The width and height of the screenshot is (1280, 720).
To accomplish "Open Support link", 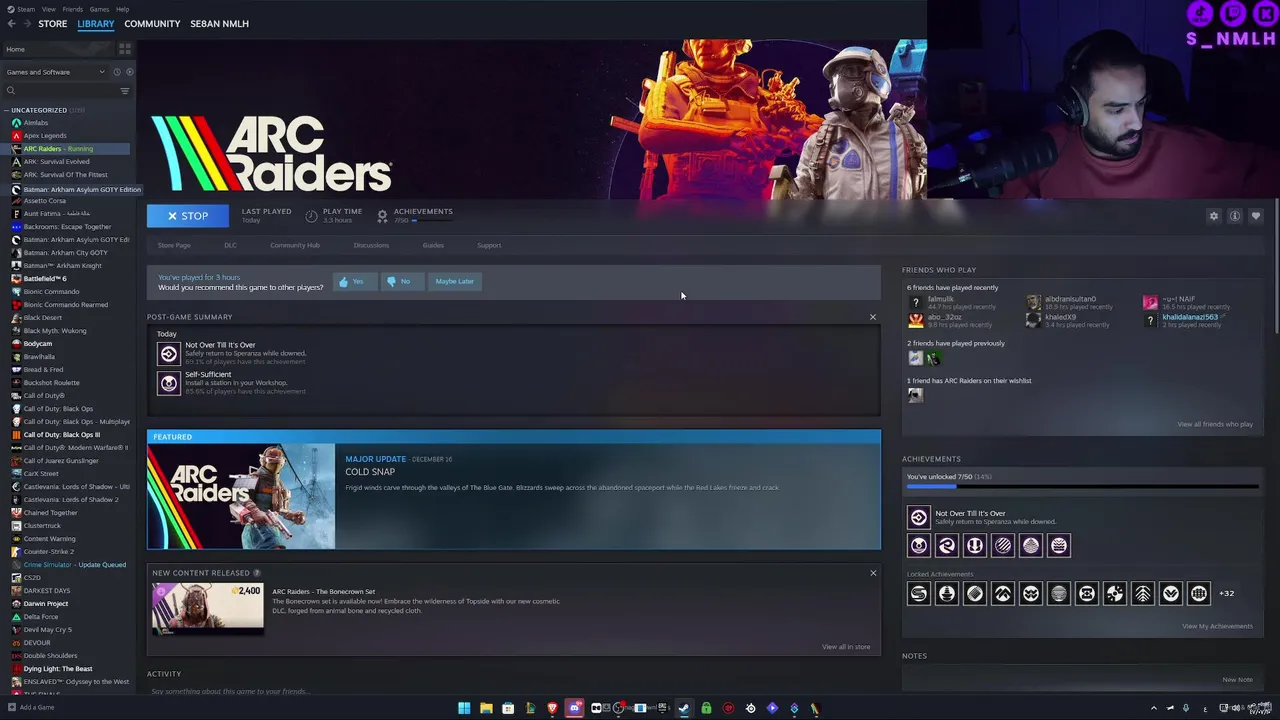I will coord(489,245).
